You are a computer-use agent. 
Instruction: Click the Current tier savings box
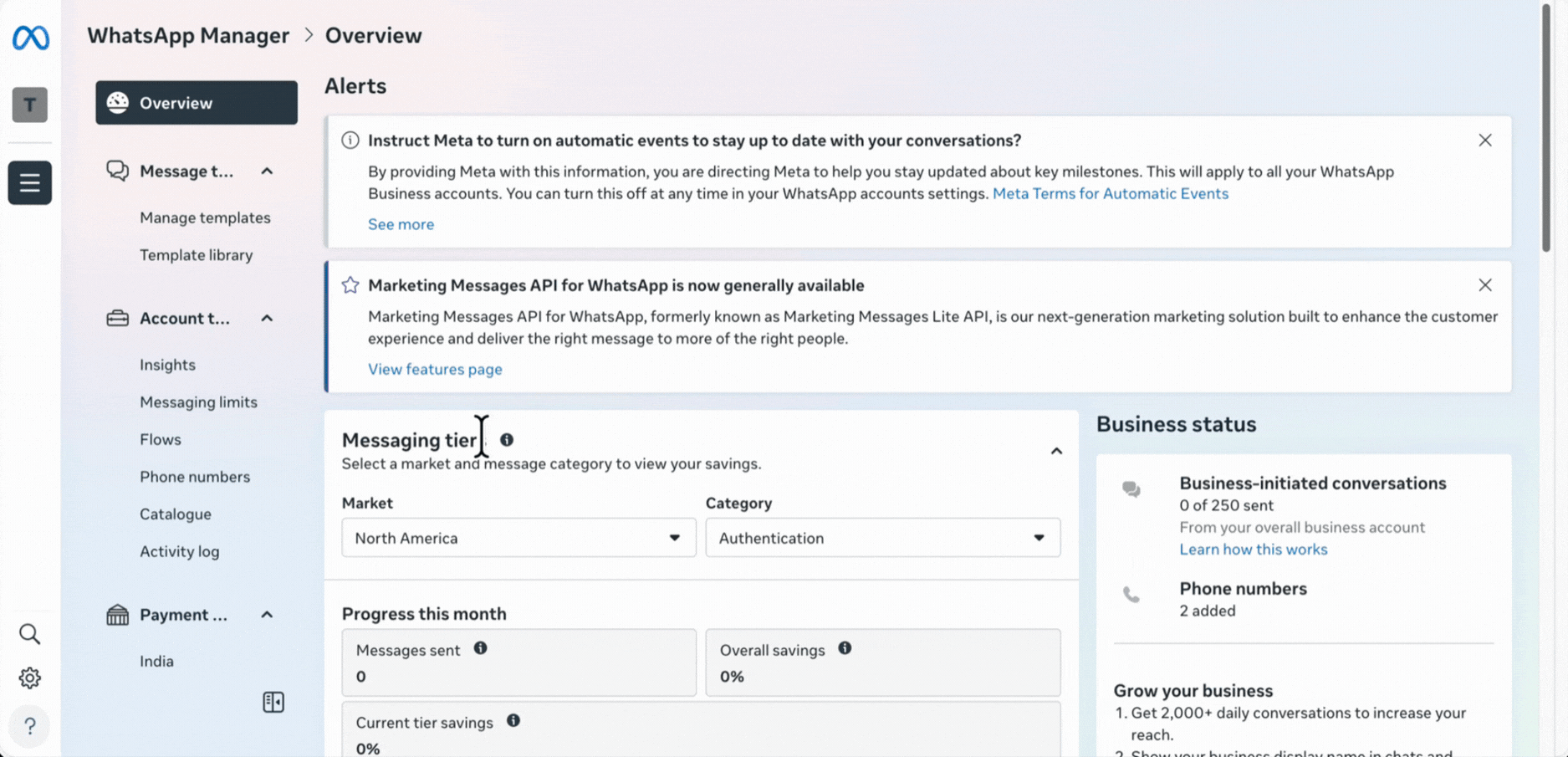pos(701,730)
